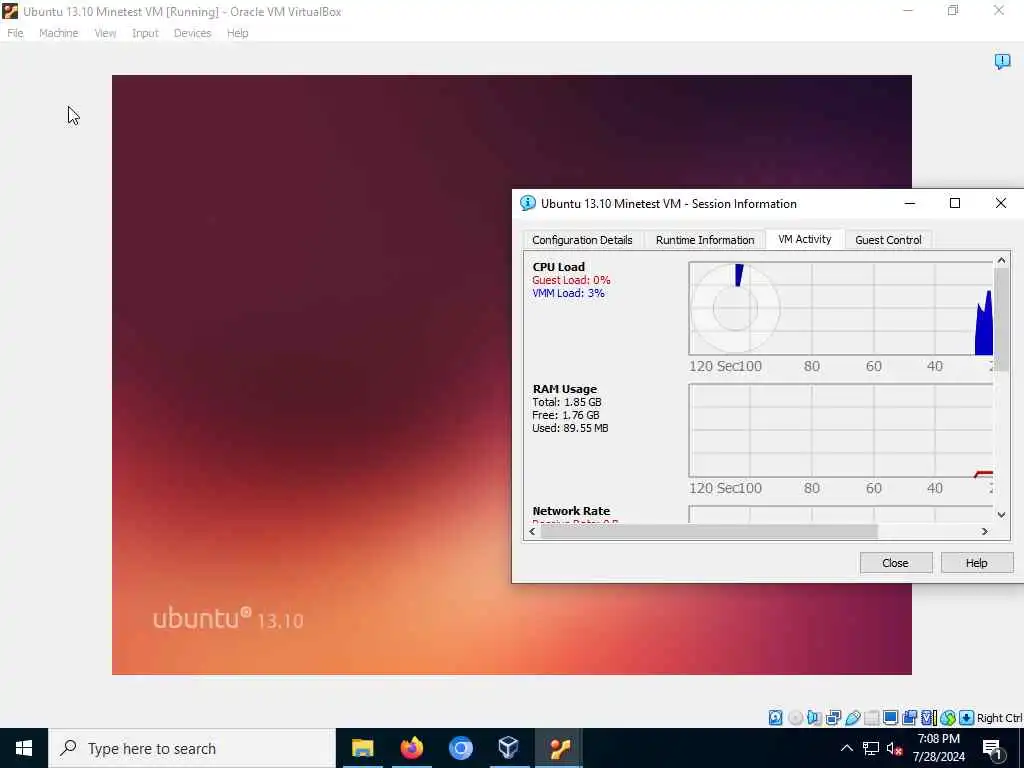The height and width of the screenshot is (768, 1024).
Task: Open the Machine menu
Action: point(59,33)
